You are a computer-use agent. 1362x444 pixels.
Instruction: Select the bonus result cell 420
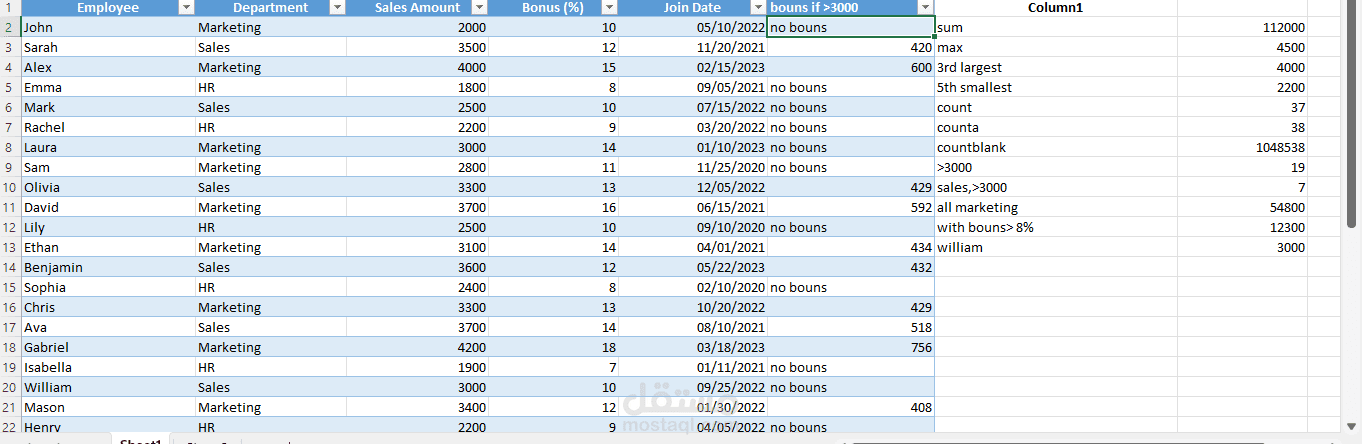click(851, 47)
